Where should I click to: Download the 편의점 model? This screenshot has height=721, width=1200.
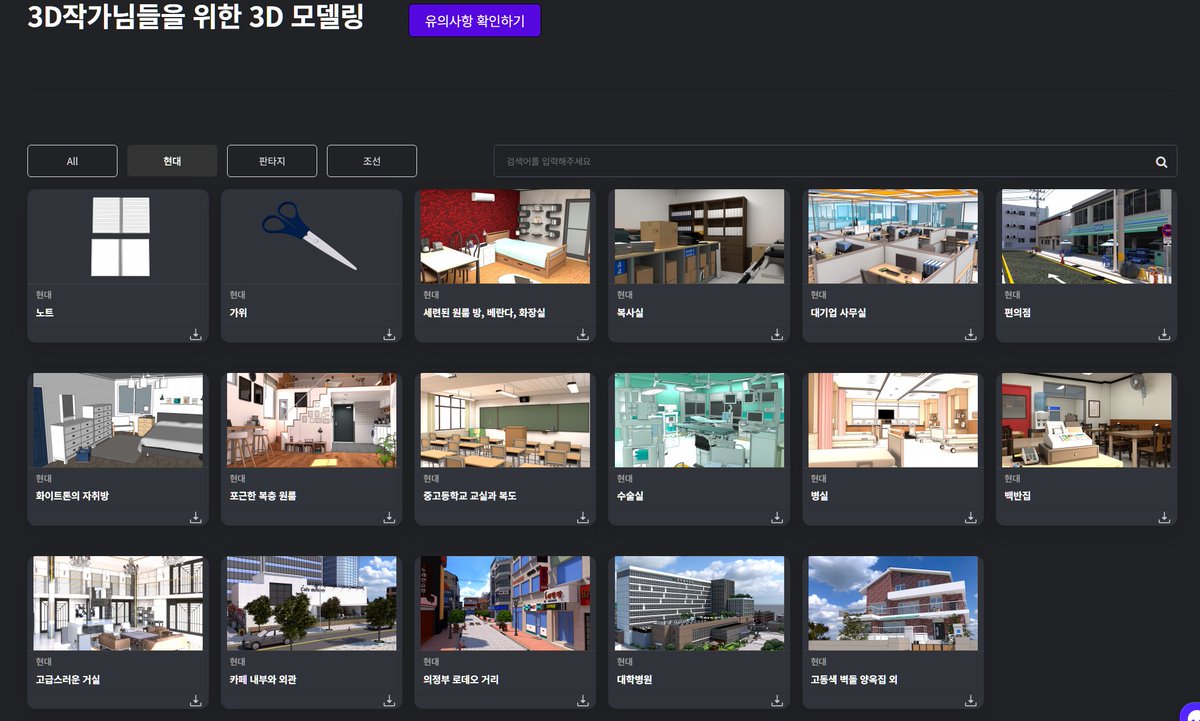coord(1164,334)
